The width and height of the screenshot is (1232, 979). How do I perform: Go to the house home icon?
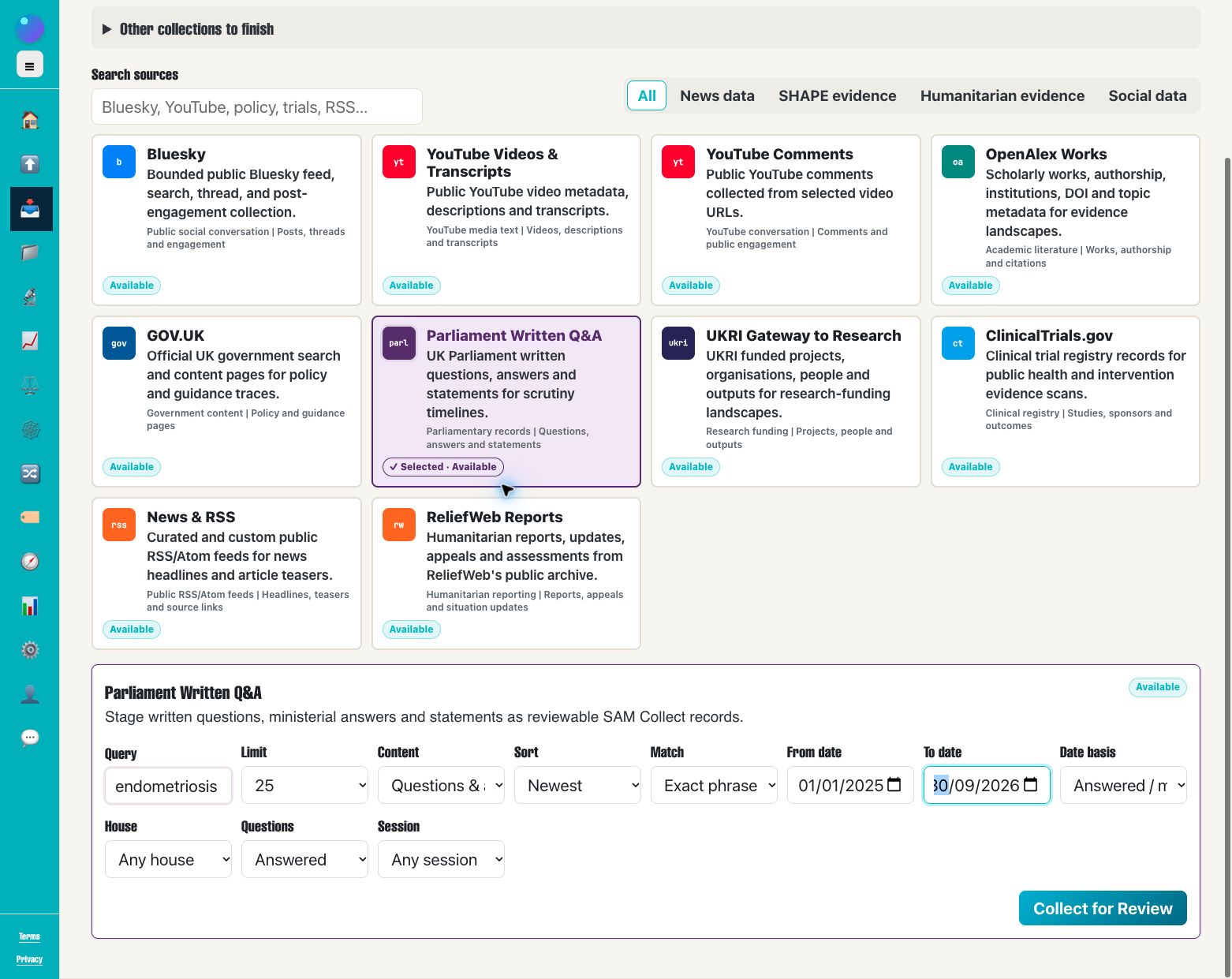[x=30, y=120]
